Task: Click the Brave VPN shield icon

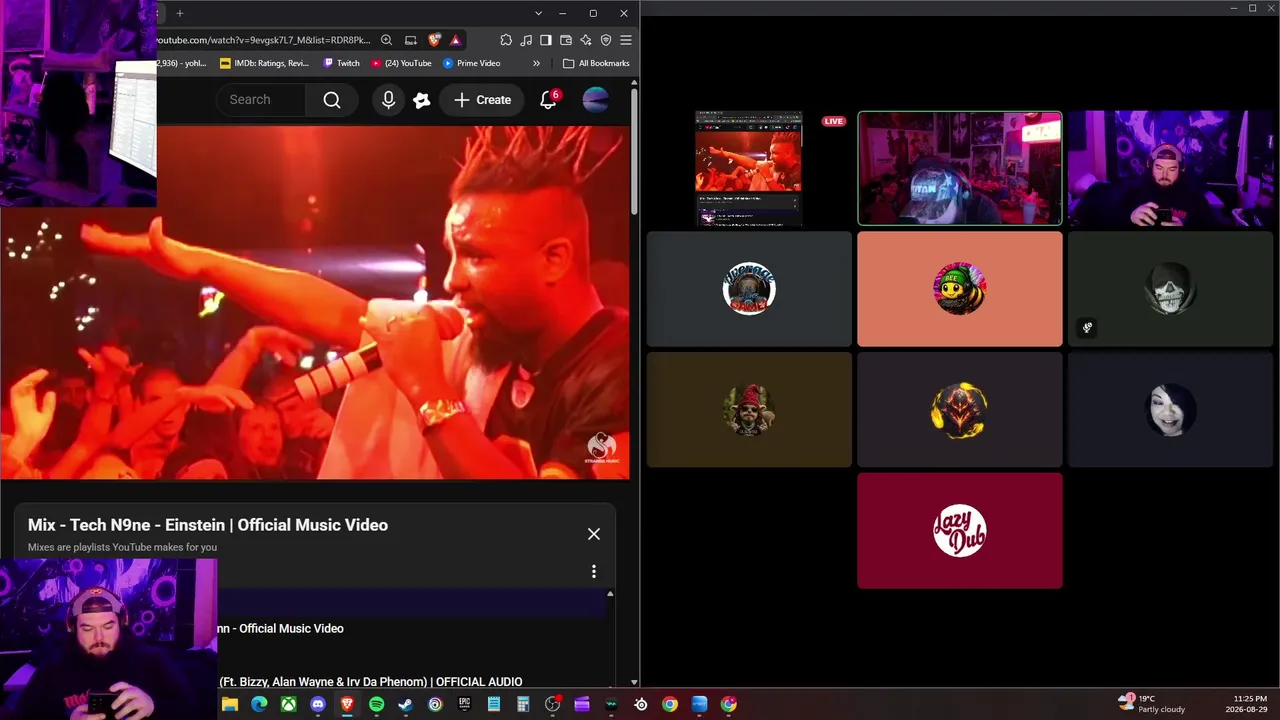Action: pyautogui.click(x=606, y=40)
